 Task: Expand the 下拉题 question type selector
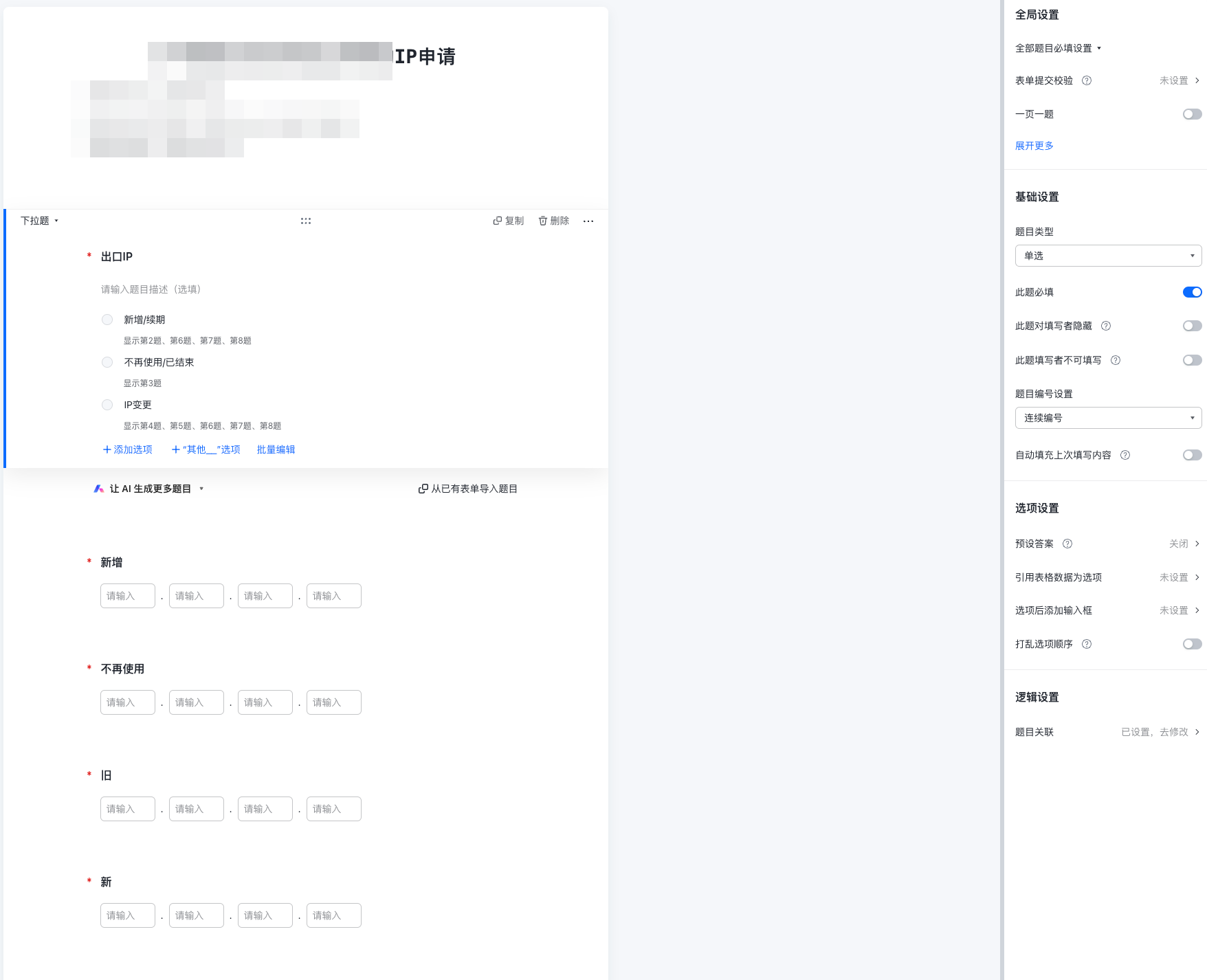[x=39, y=221]
